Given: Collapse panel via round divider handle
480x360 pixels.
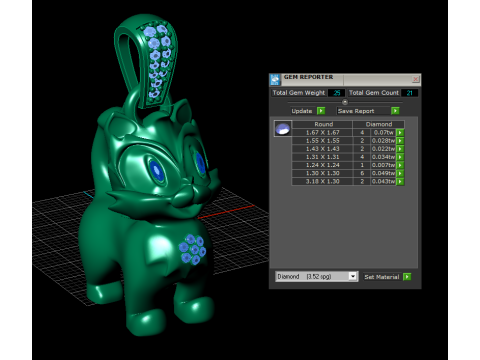Looking at the screenshot, I should pos(345,102).
